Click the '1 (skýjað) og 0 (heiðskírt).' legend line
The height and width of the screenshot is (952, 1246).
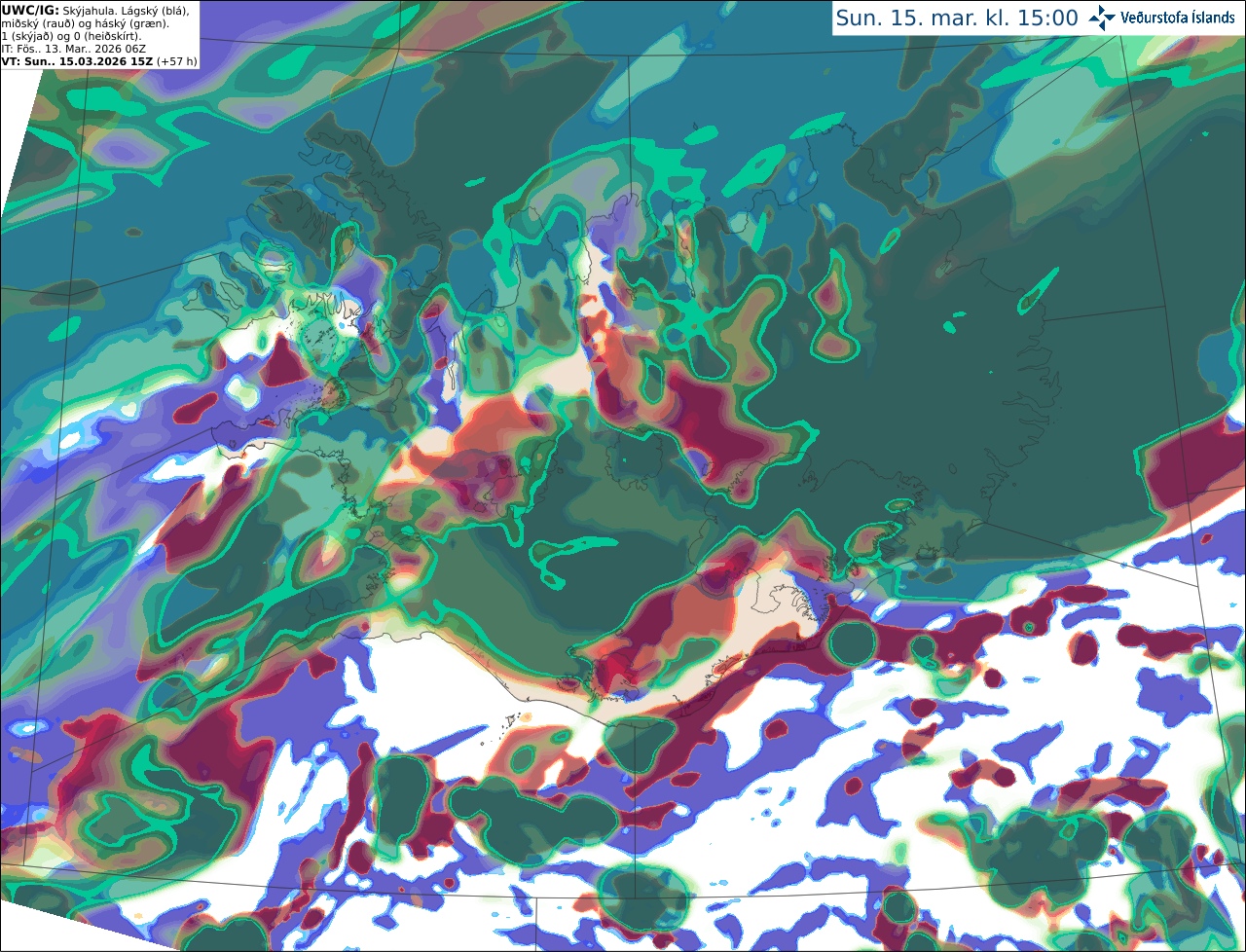coord(71,35)
